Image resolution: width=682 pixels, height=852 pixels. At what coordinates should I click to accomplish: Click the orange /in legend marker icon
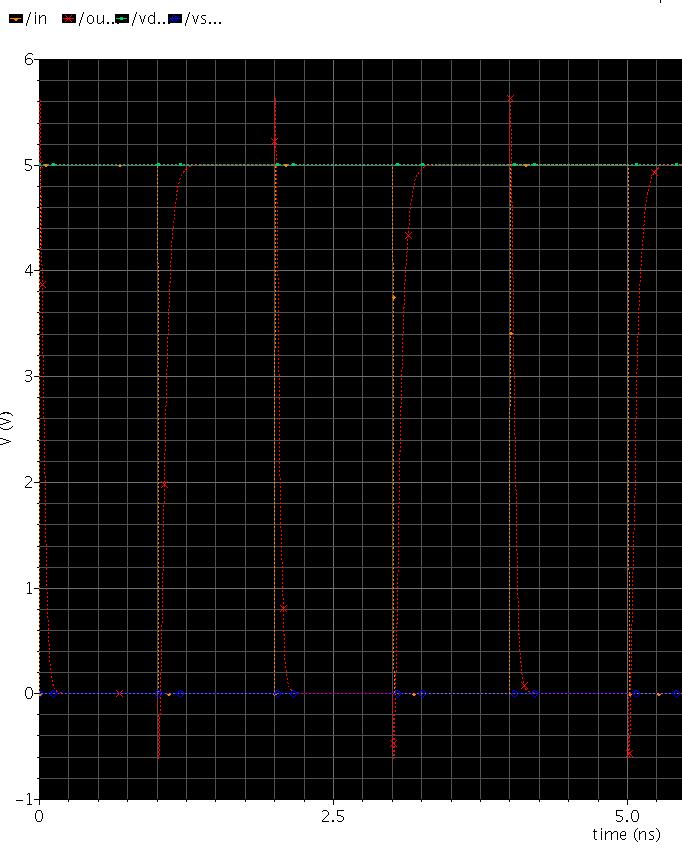tap(15, 18)
